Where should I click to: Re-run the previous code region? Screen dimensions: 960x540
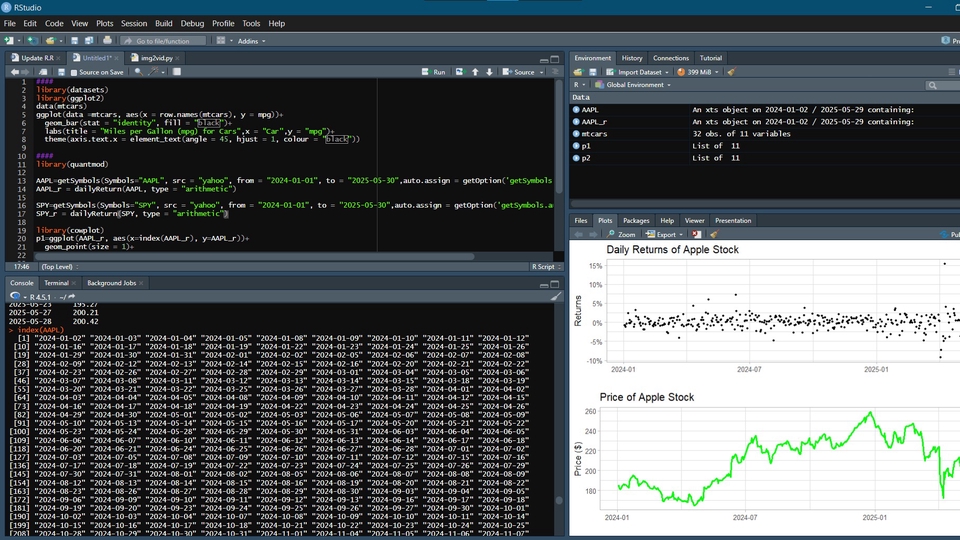pyautogui.click(x=460, y=72)
